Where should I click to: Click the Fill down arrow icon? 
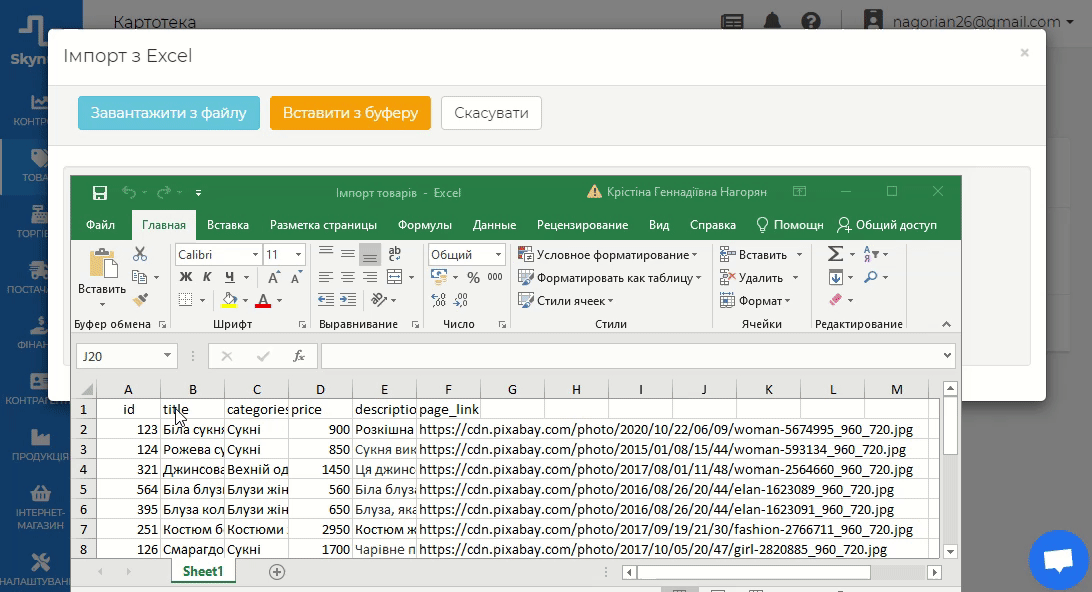[836, 277]
